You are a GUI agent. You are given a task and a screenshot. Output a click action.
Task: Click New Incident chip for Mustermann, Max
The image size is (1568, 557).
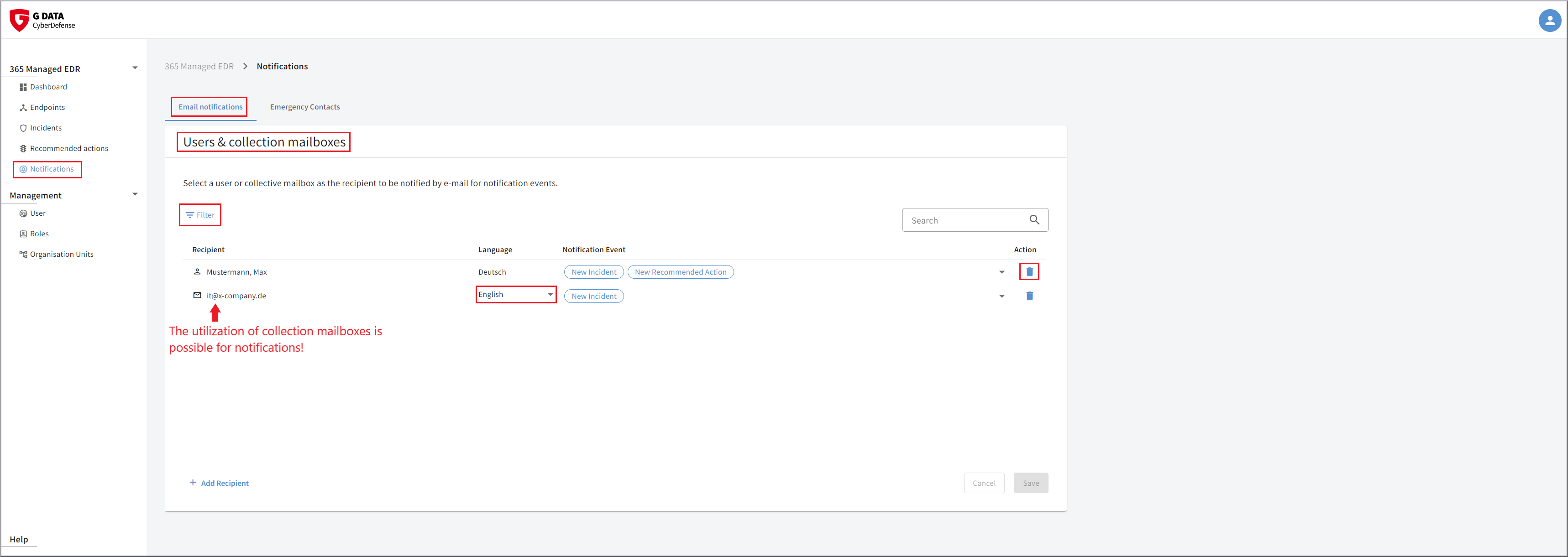[x=593, y=272]
